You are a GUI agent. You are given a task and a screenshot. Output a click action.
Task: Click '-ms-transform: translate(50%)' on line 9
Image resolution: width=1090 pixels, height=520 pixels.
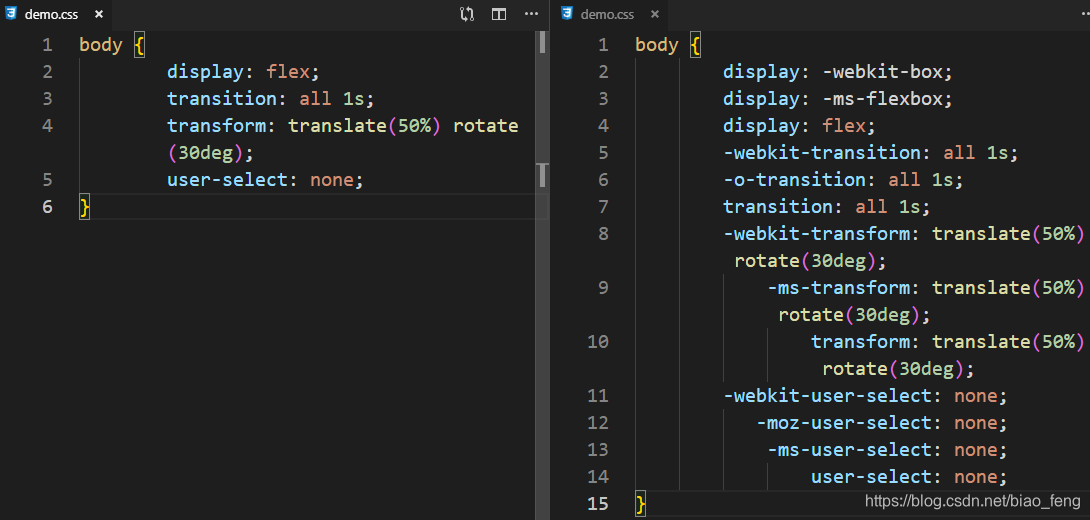pyautogui.click(x=926, y=289)
